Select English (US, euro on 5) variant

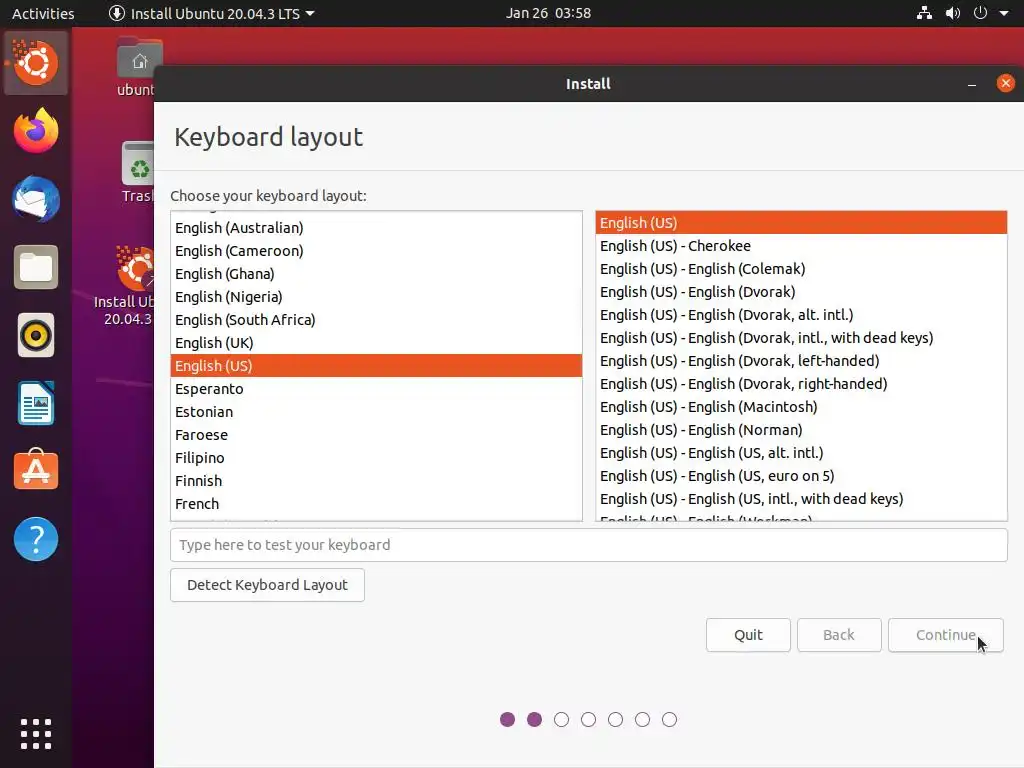(801, 475)
